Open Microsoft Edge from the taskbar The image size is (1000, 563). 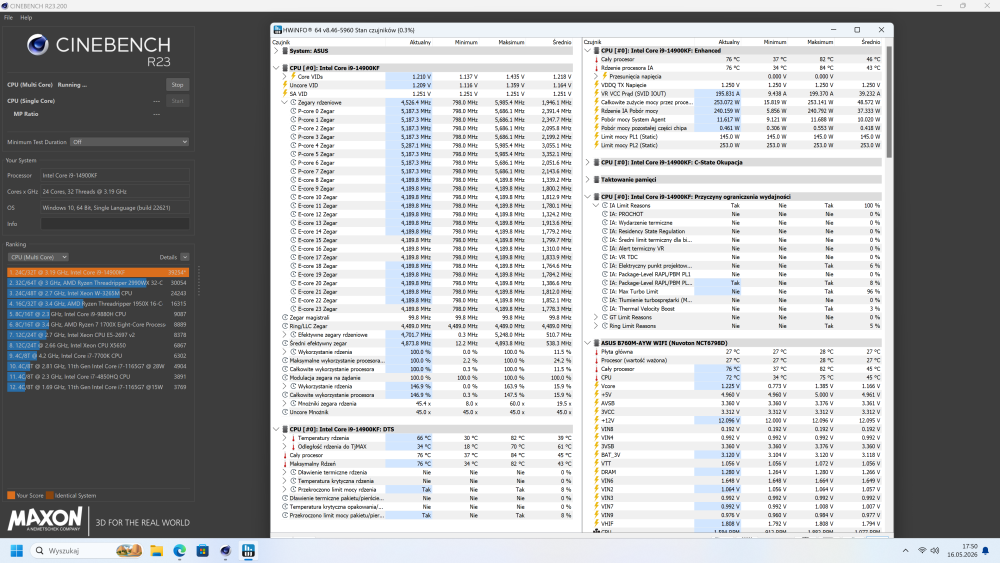click(x=179, y=550)
